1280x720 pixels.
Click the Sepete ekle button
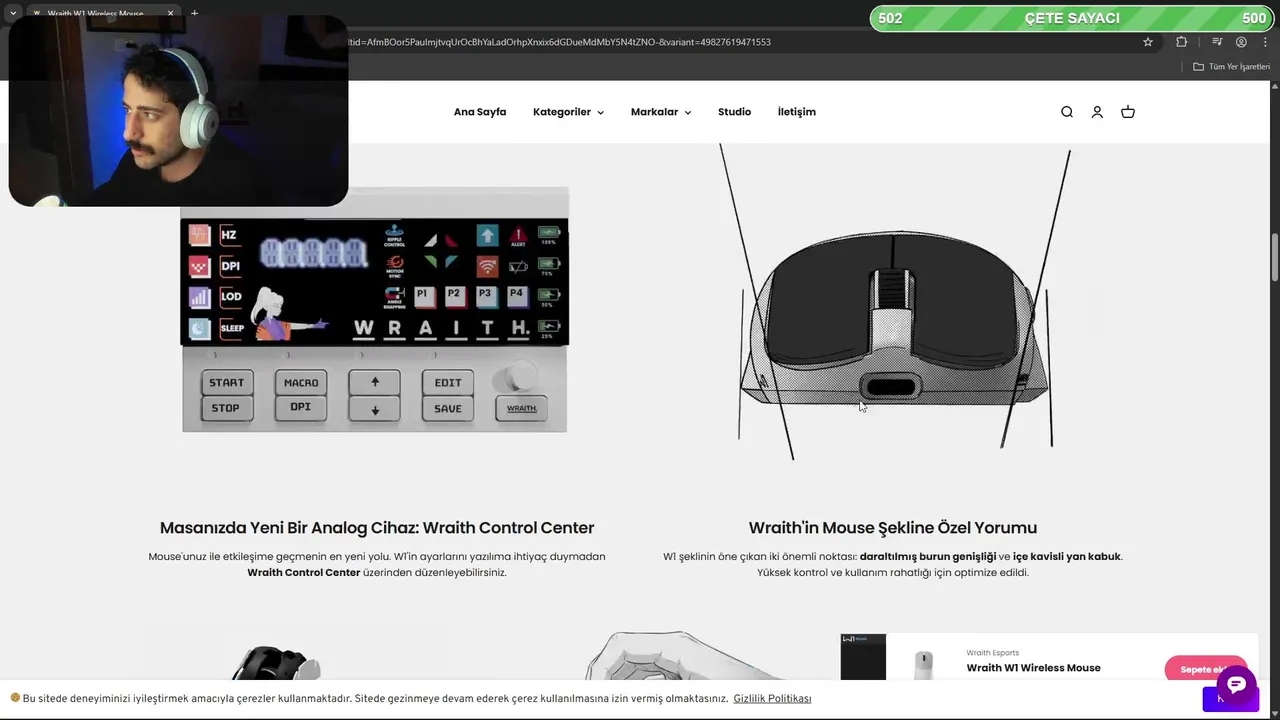[x=1205, y=669]
